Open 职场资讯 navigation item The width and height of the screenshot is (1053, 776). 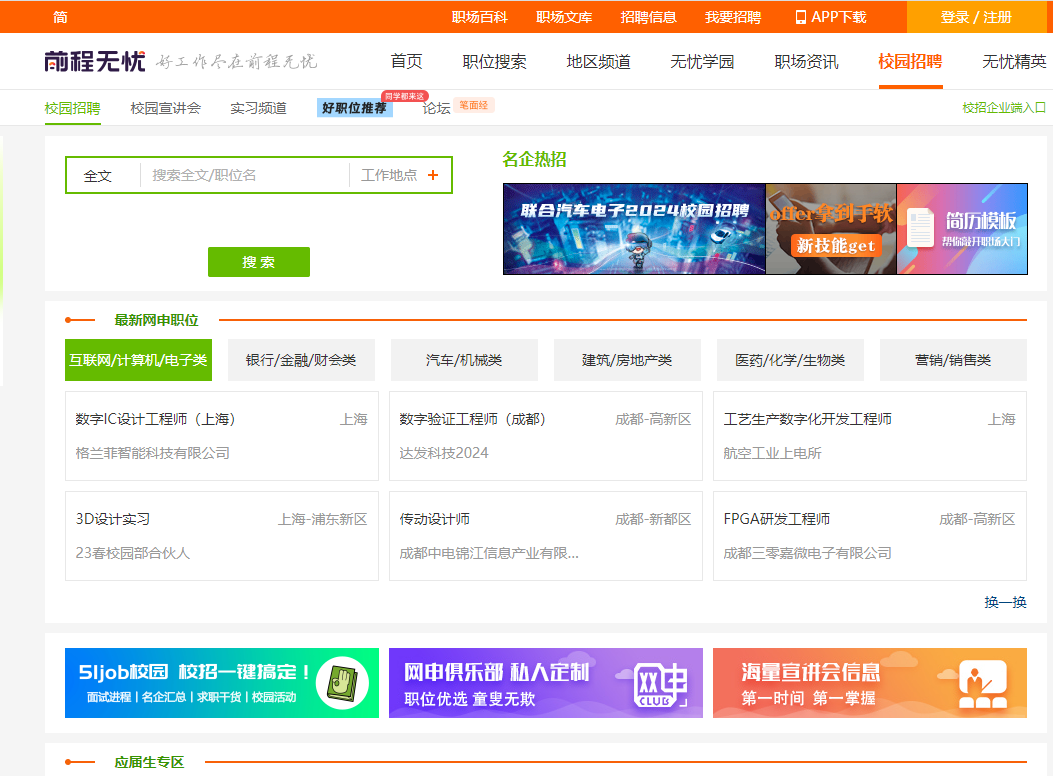[806, 62]
